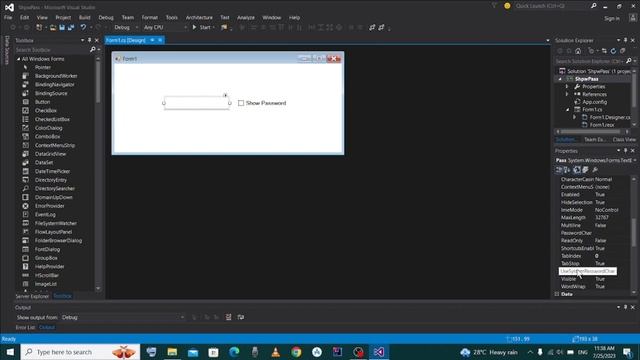Select Form1.resx in Solution Explorer
640x360 pixels.
602,125
